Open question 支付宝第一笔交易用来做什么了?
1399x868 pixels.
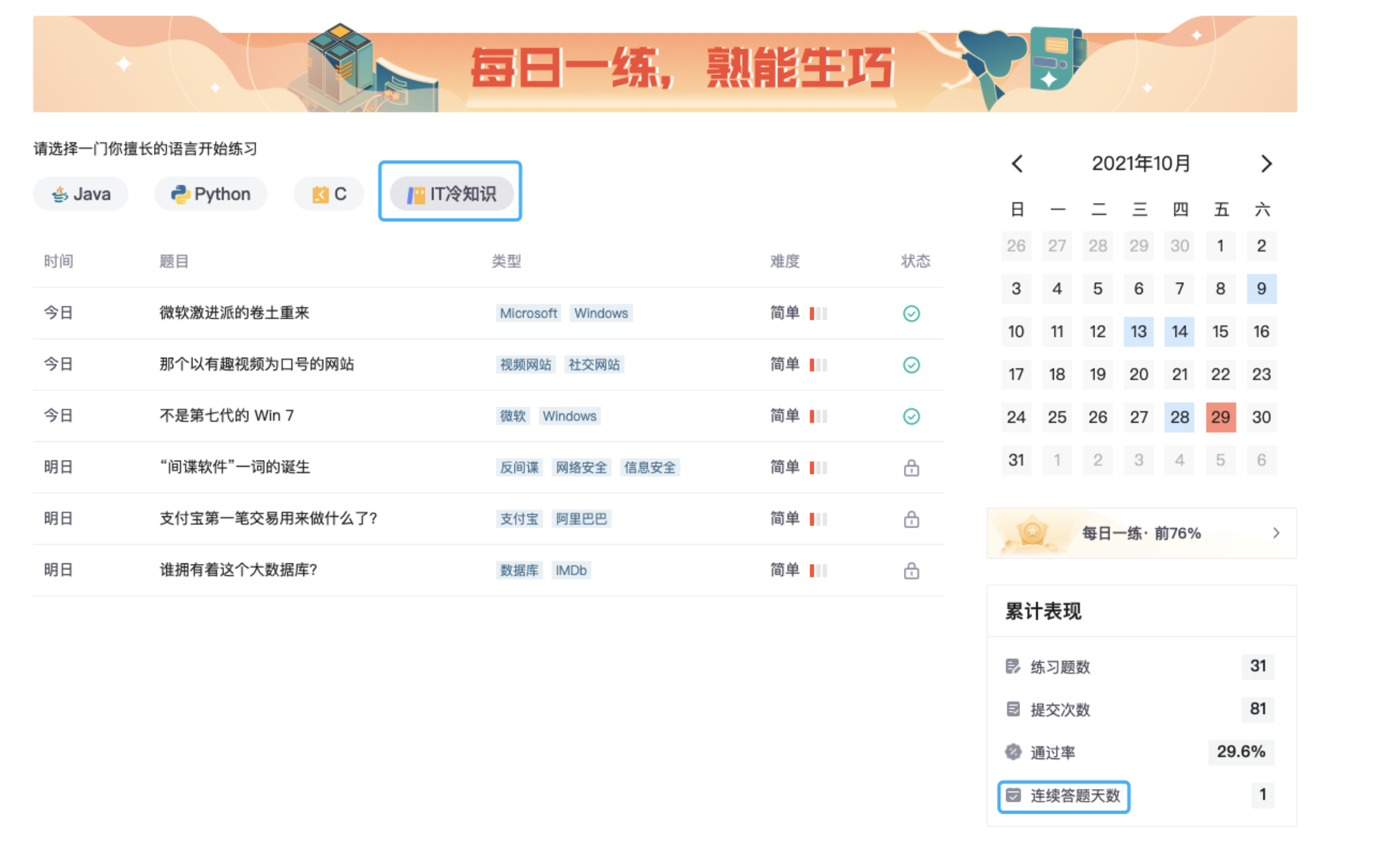pyautogui.click(x=268, y=518)
